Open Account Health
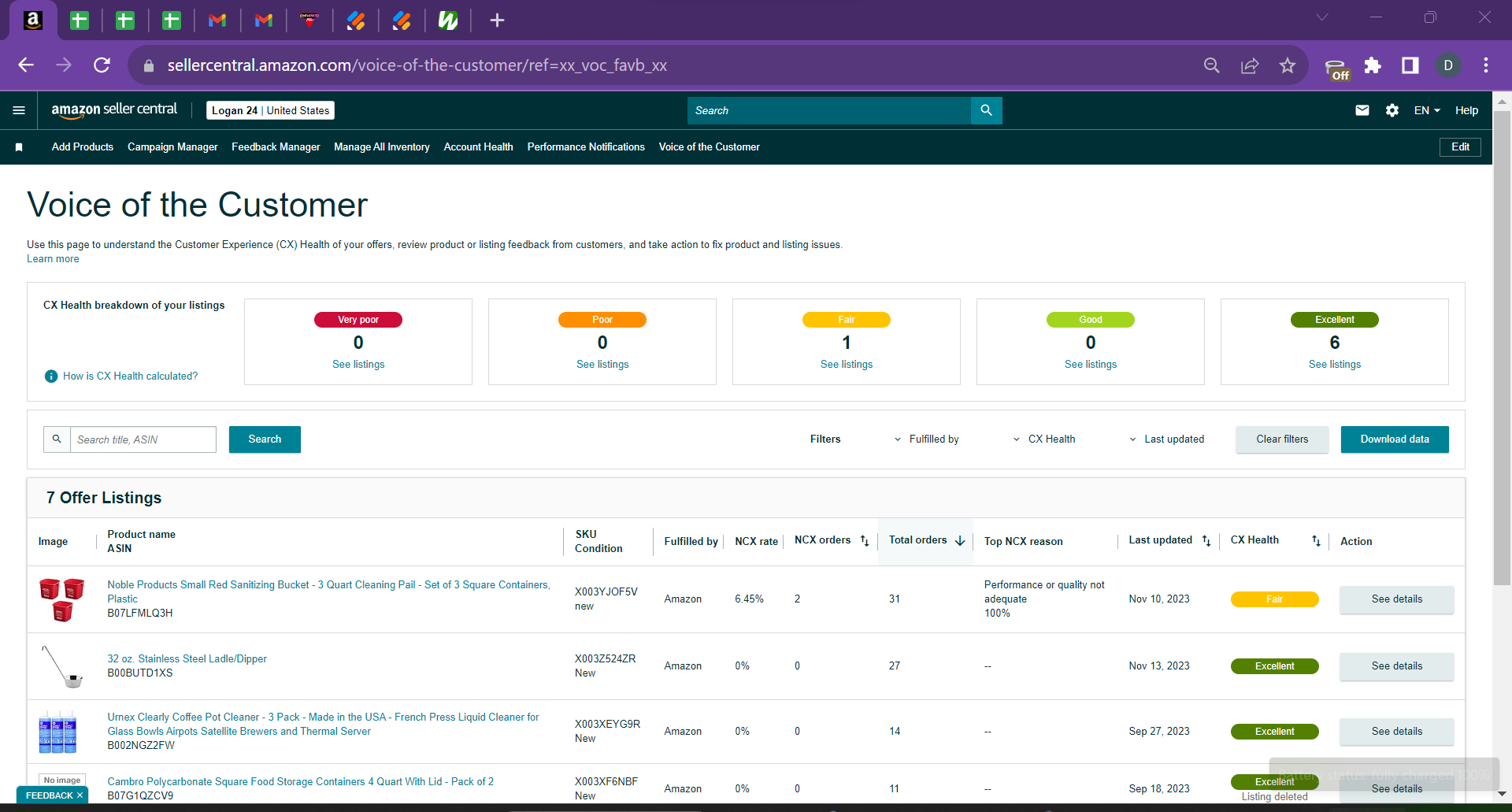This screenshot has height=812, width=1512. coord(478,147)
